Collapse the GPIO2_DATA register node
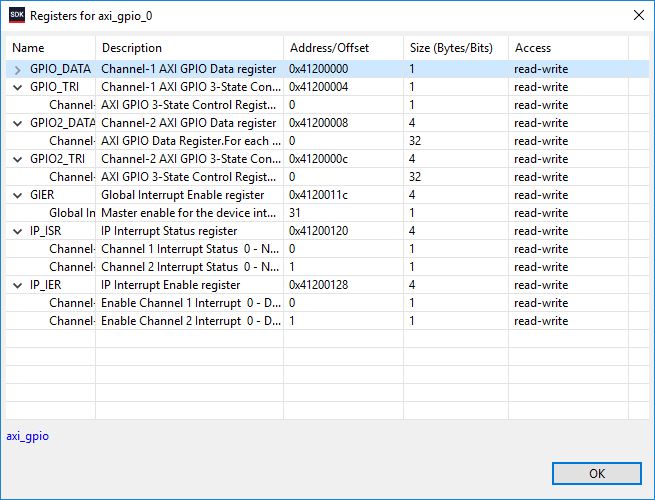Screen dimensions: 655x500 (18, 123)
